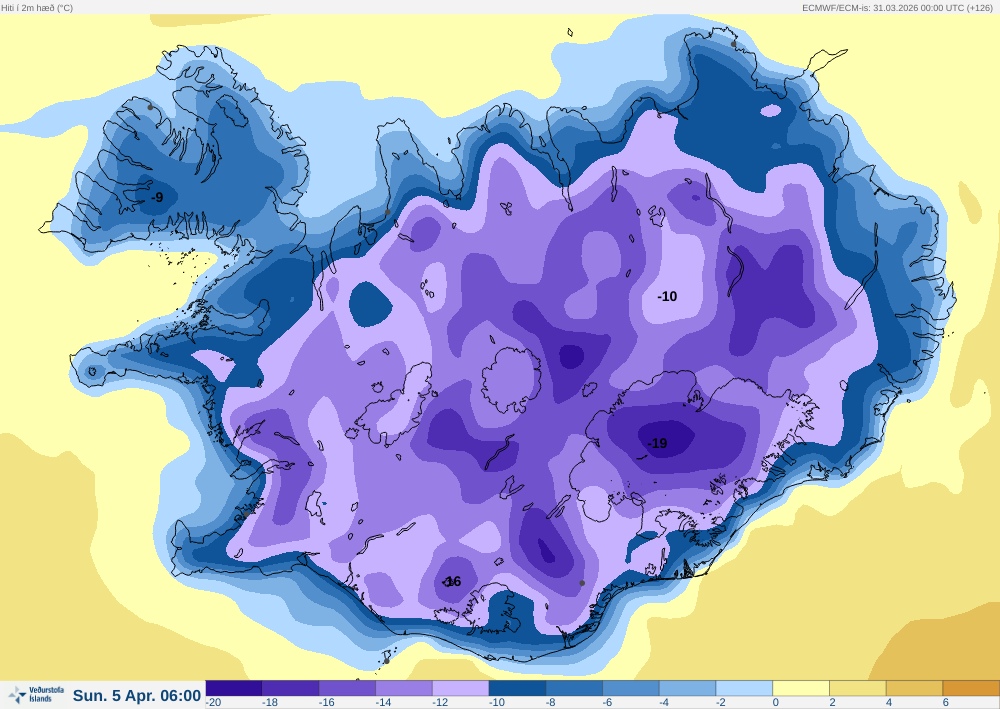The height and width of the screenshot is (709, 1000).
Task: Click the '-14' legend scale label
Action: pos(383,703)
